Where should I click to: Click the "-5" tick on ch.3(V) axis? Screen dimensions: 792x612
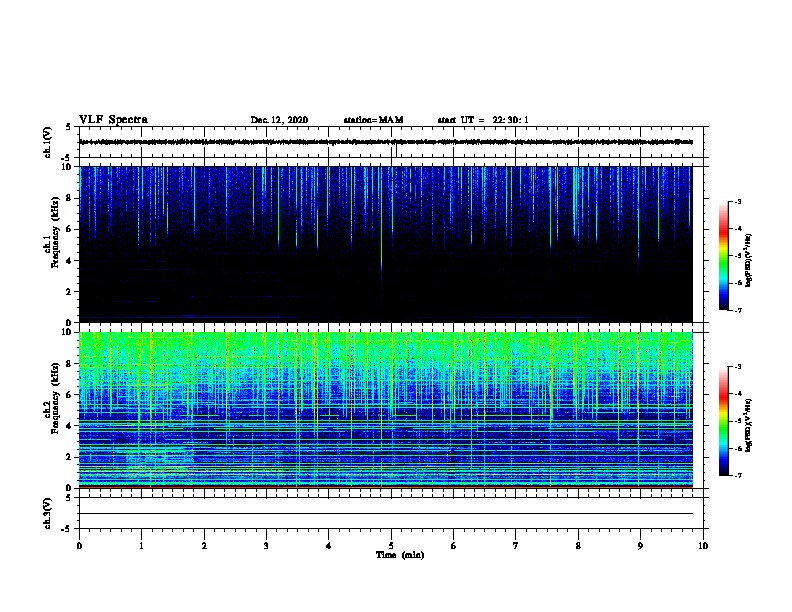(68, 529)
